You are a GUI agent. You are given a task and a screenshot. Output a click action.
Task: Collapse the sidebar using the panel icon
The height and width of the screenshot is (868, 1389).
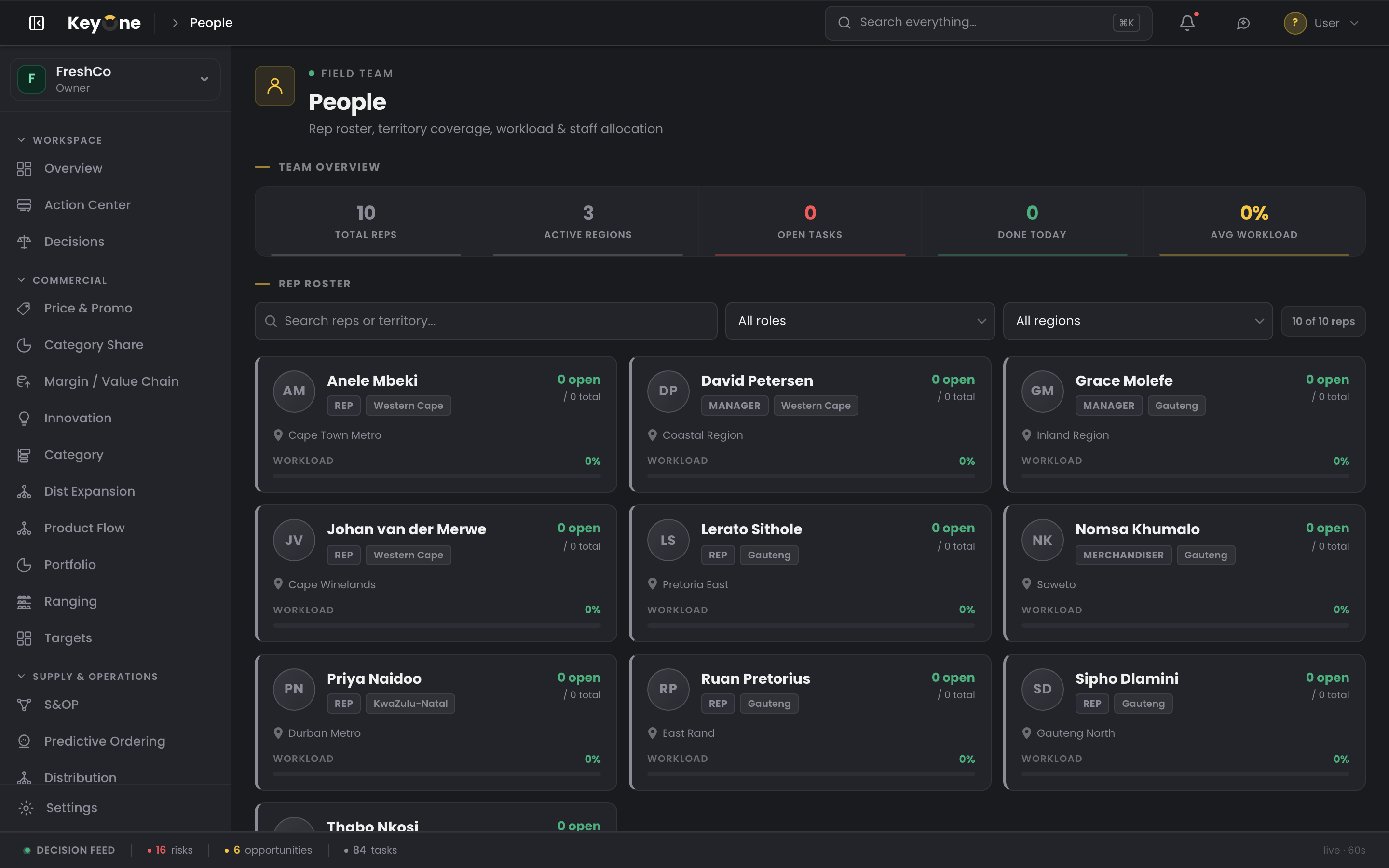point(37,23)
